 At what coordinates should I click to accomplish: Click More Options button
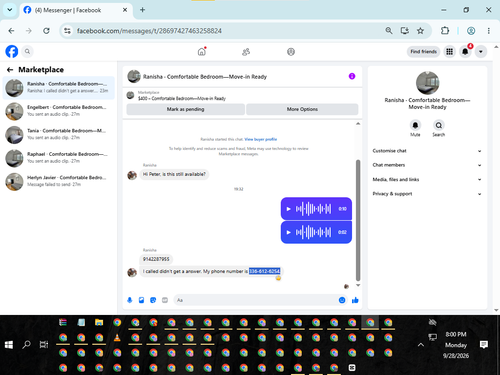[302, 109]
